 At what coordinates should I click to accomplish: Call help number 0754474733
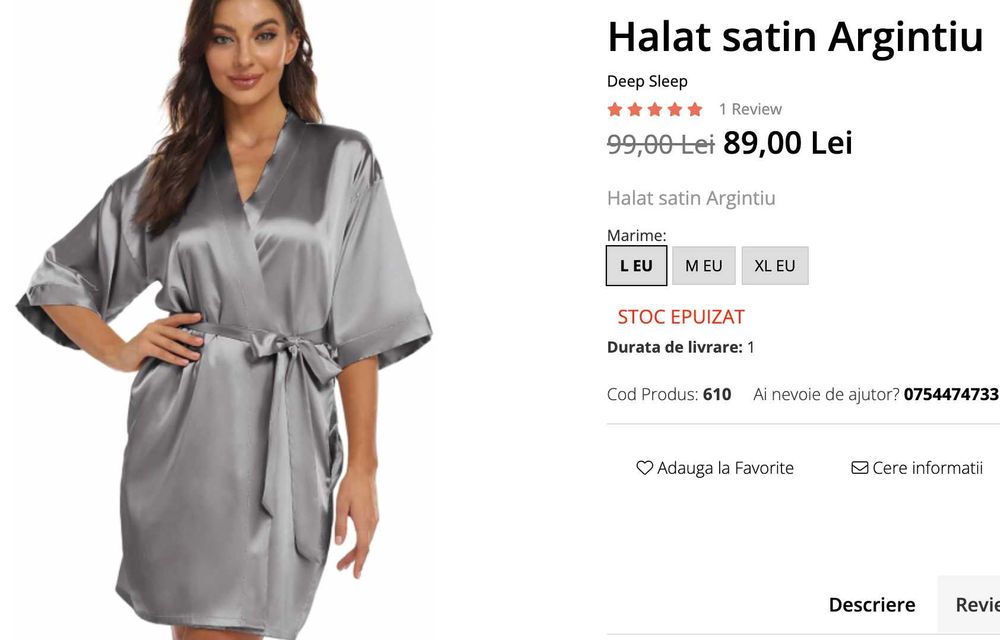[951, 394]
